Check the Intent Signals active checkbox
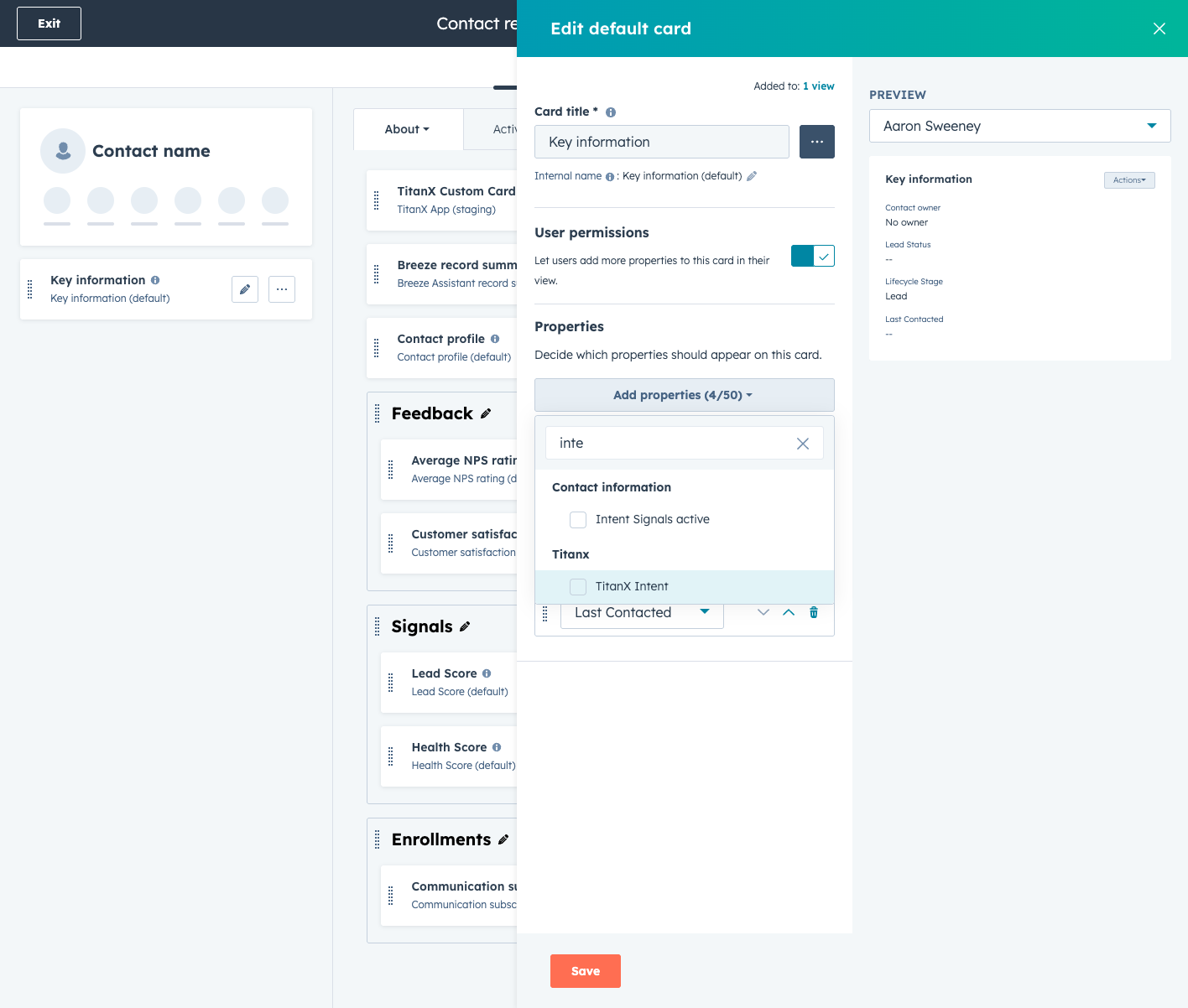Image resolution: width=1188 pixels, height=1008 pixels. [x=578, y=520]
